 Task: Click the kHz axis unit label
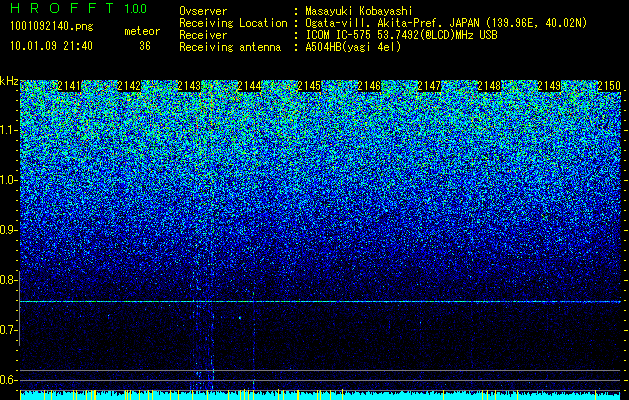pos(9,81)
